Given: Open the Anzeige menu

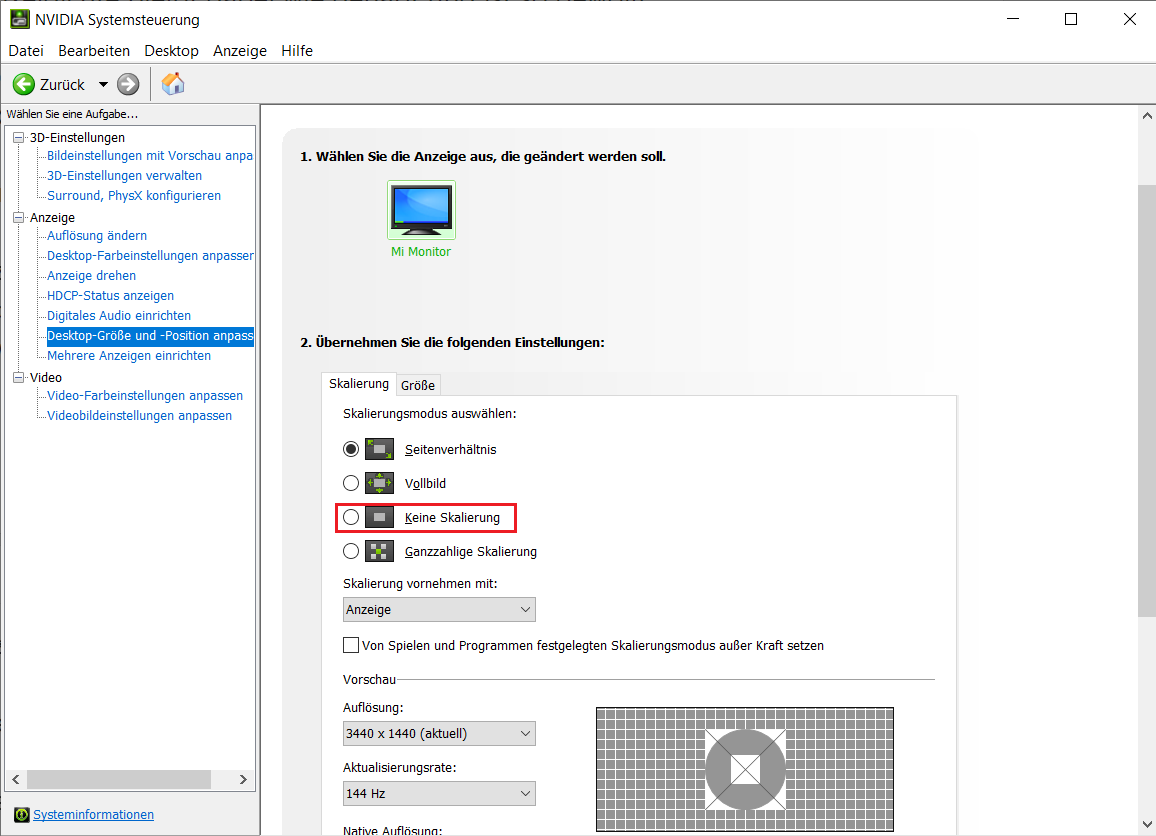Looking at the screenshot, I should pos(240,50).
